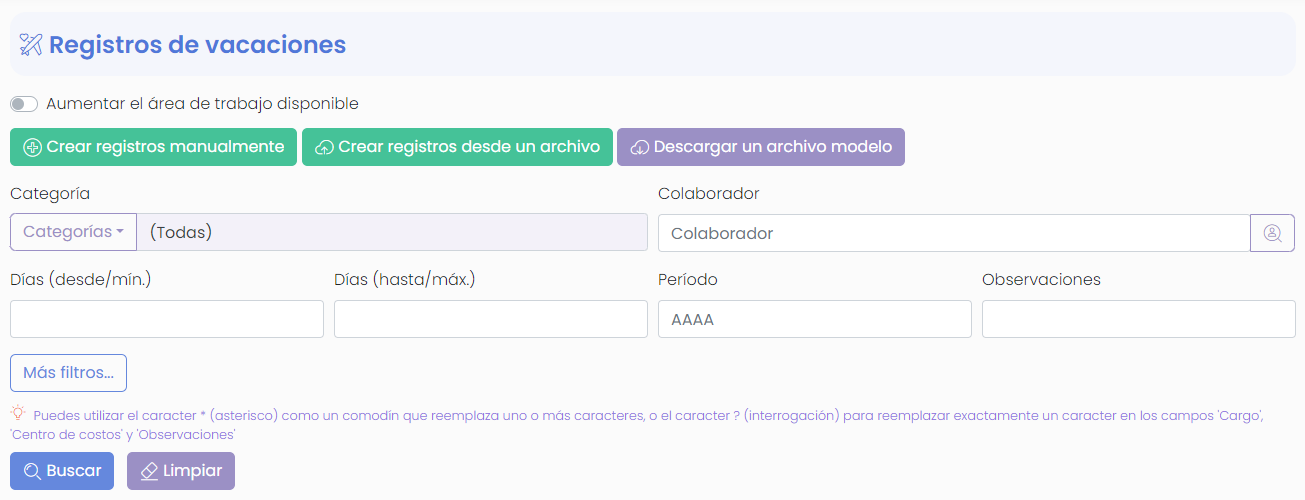Screen dimensions: 1305x500
Task: Click the magnifier icon on Buscar
Action: pyautogui.click(x=32, y=471)
